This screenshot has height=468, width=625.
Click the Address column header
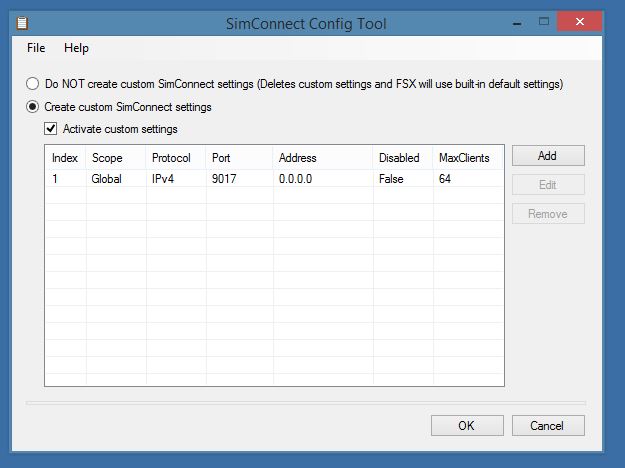click(x=323, y=158)
